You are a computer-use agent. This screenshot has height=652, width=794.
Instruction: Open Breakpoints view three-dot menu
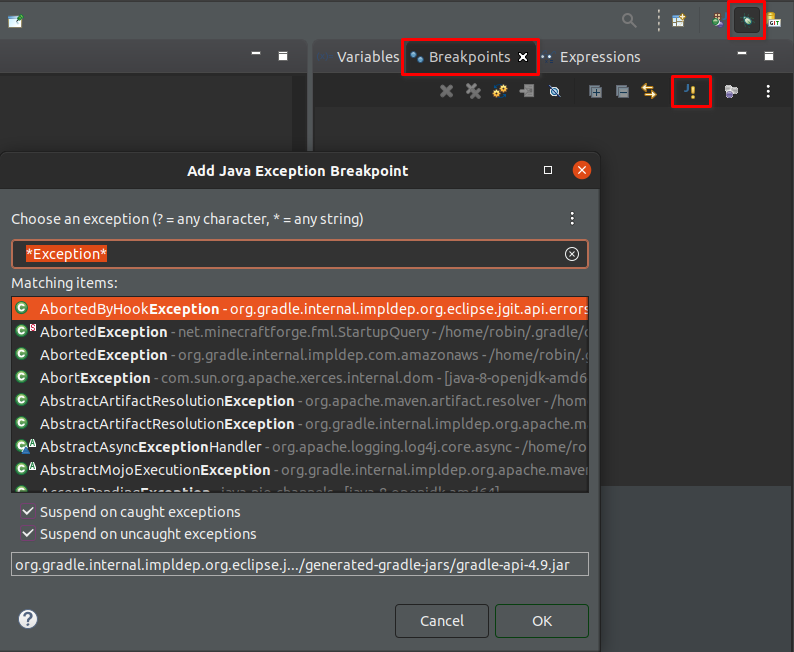click(768, 91)
